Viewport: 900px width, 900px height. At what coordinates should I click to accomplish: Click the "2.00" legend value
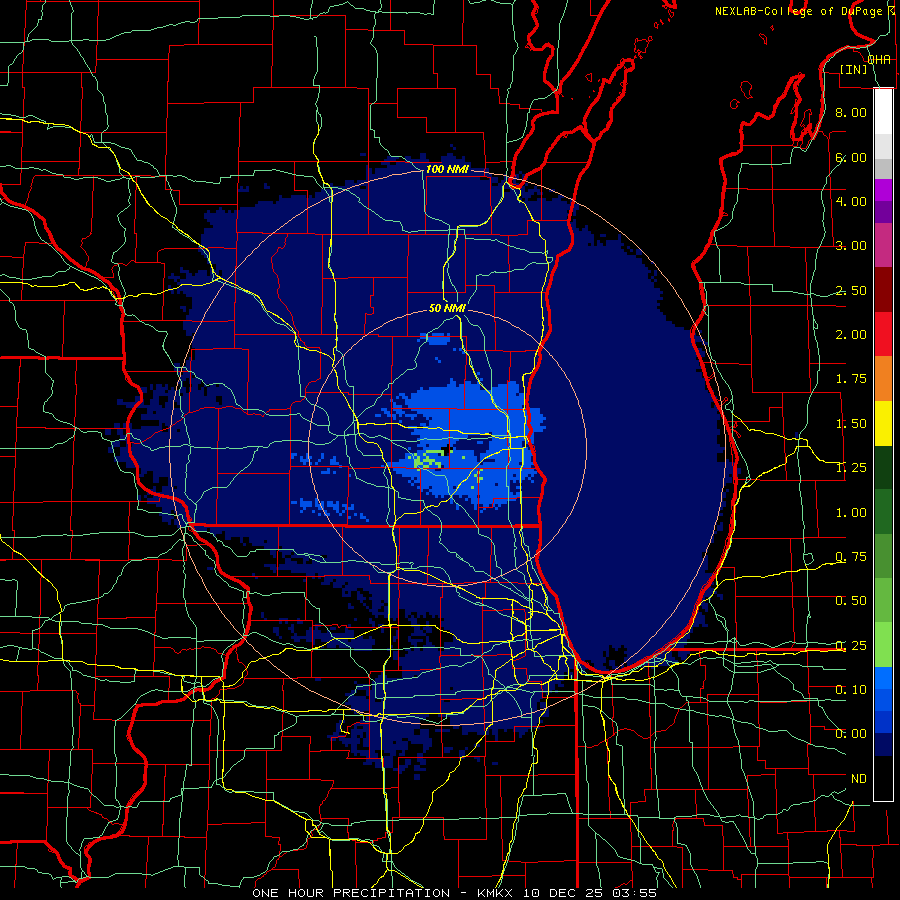pyautogui.click(x=850, y=335)
